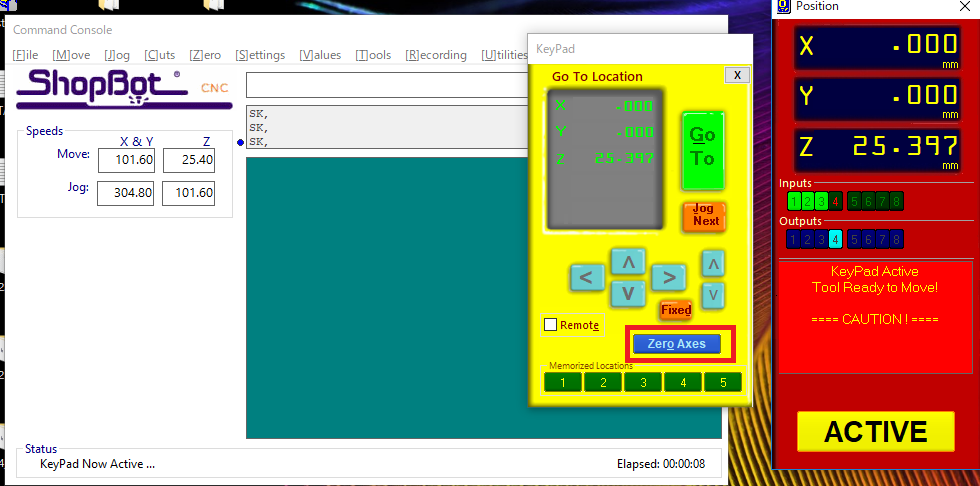Toggle output 8 switch
The width and height of the screenshot is (980, 486).
coord(896,239)
